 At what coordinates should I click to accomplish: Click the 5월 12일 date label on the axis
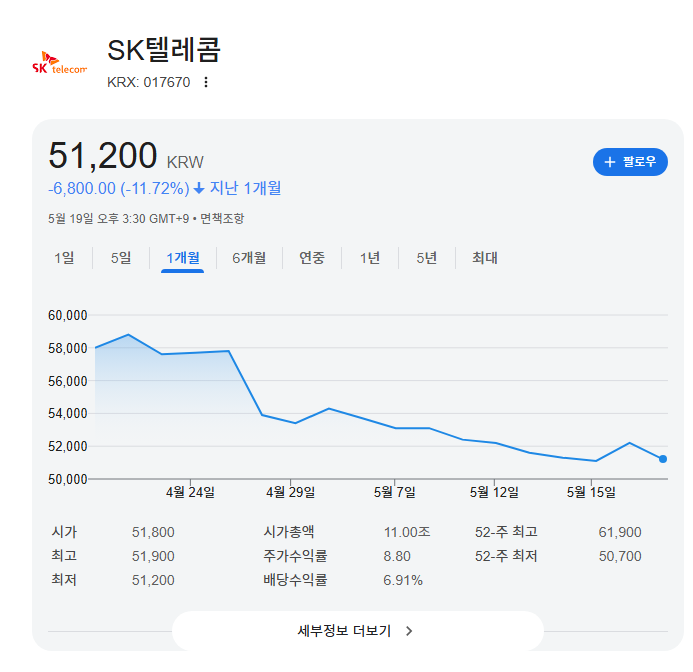[494, 492]
